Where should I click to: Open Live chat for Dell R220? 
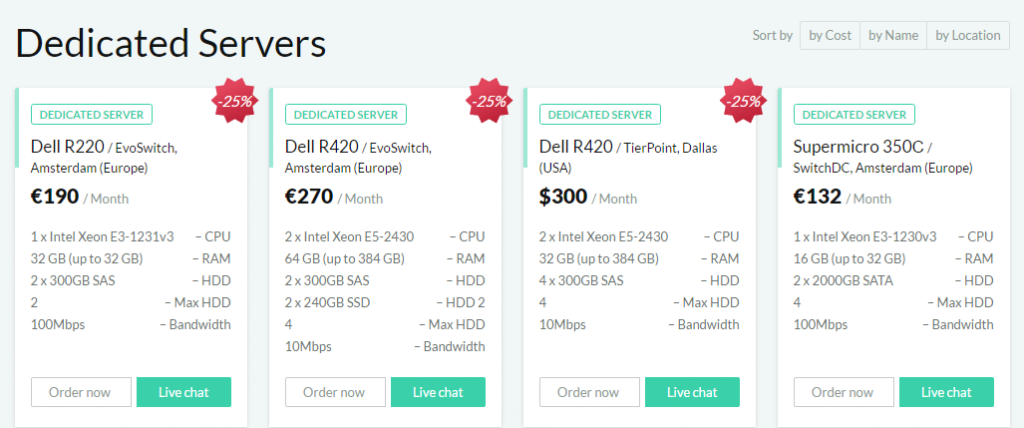pos(184,392)
